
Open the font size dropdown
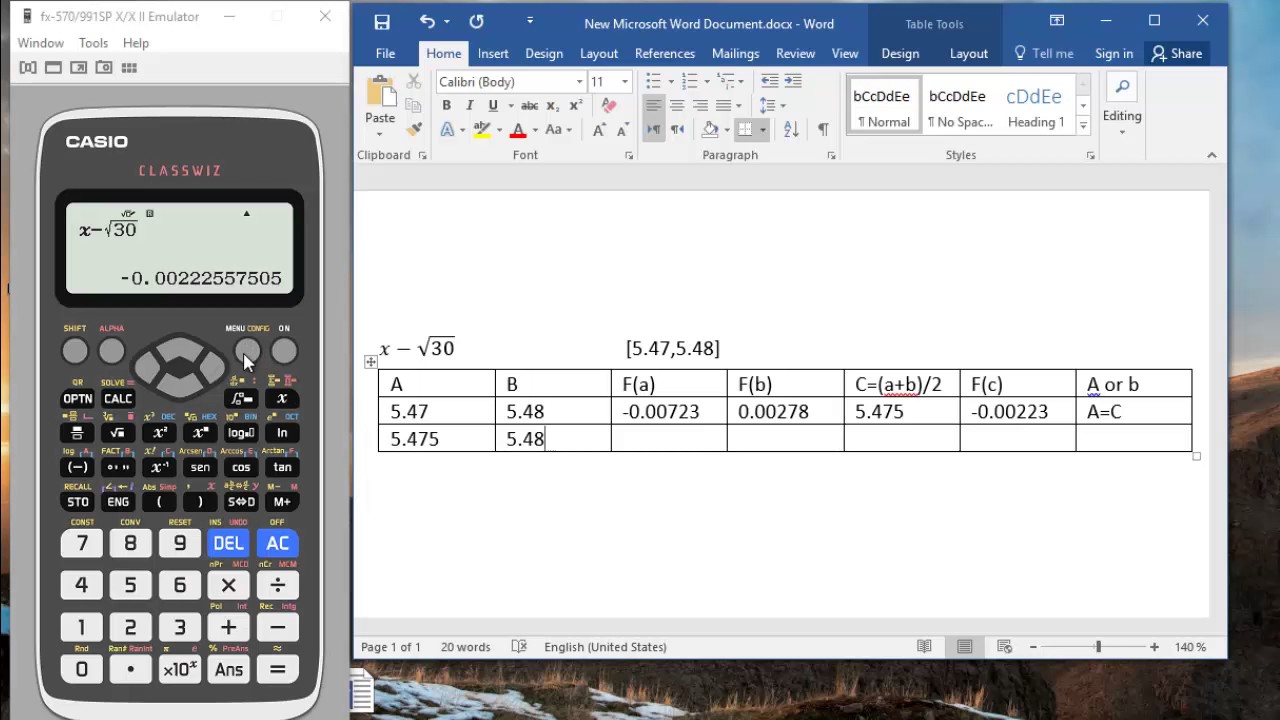[x=625, y=82]
